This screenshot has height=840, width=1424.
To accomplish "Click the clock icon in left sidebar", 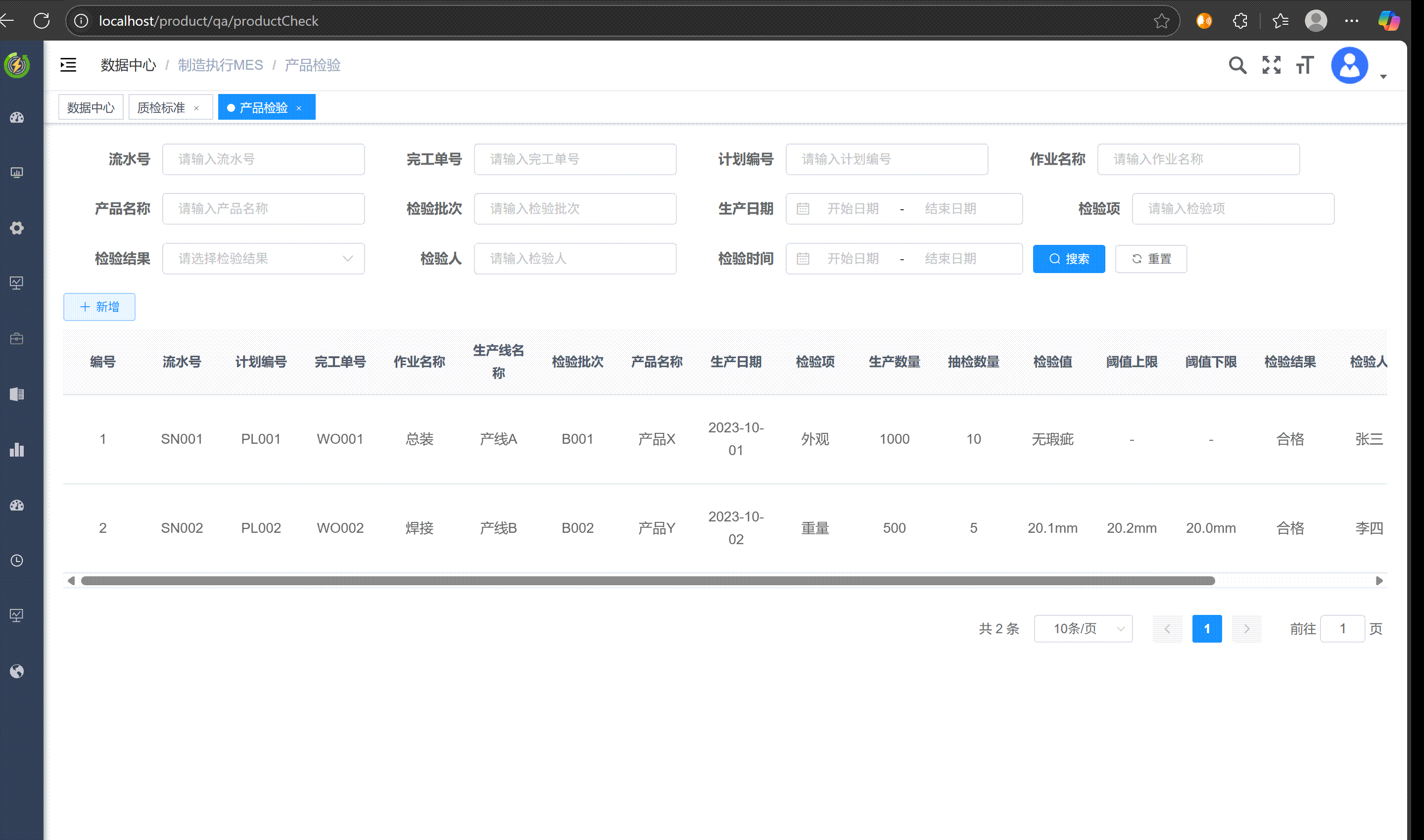I will tap(17, 560).
